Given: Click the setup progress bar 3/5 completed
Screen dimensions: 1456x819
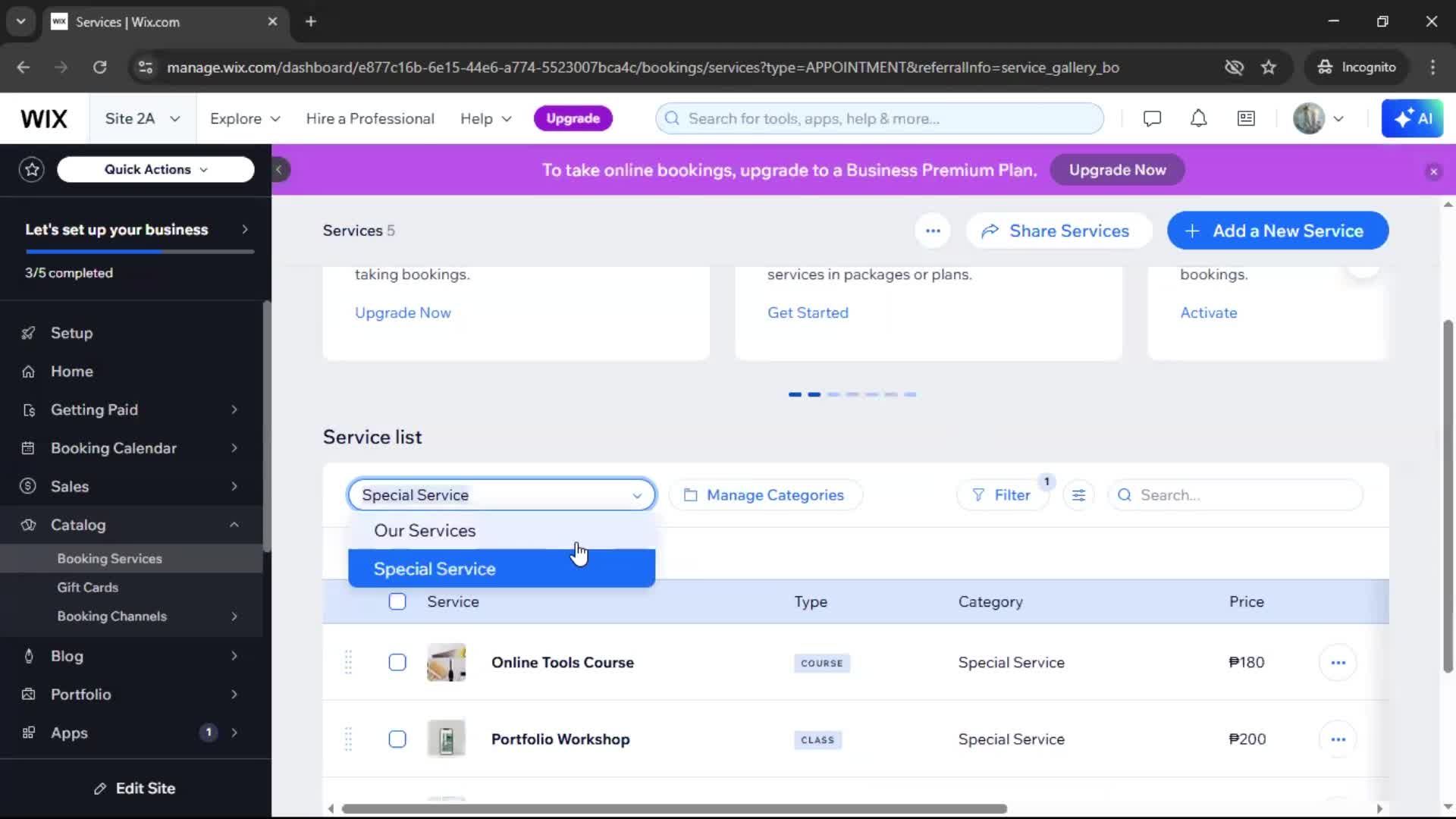Looking at the screenshot, I should [x=139, y=251].
